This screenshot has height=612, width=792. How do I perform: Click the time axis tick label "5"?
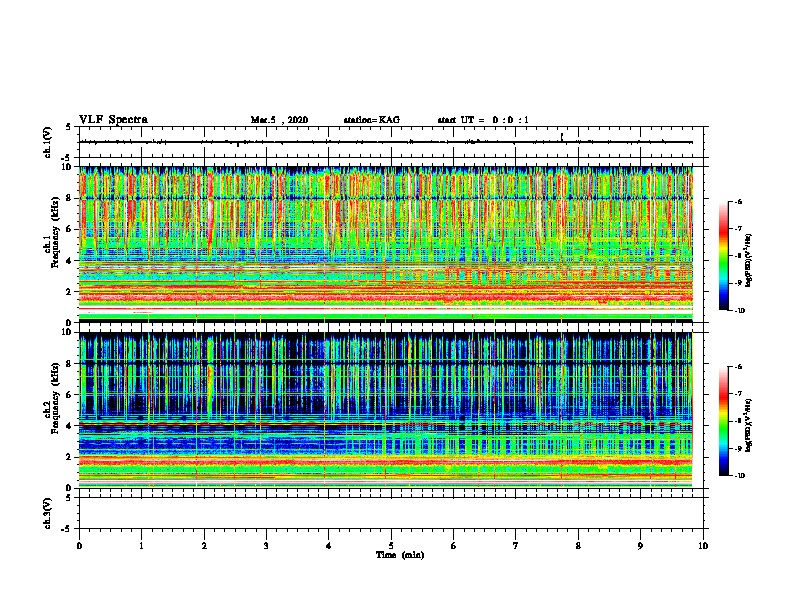tap(391, 546)
